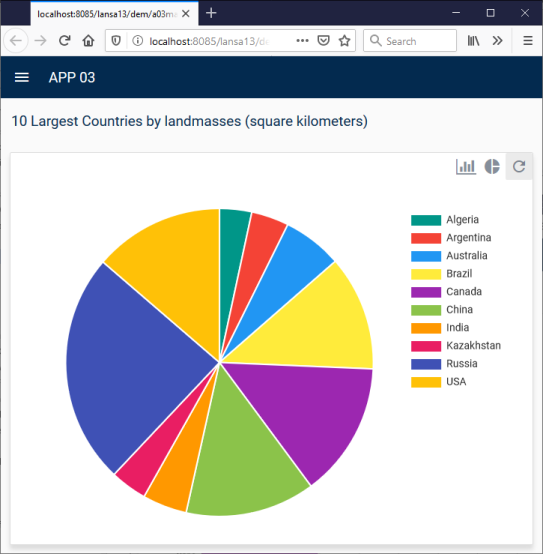543x554 pixels.
Task: Switch to the pie chart view
Action: 492,166
